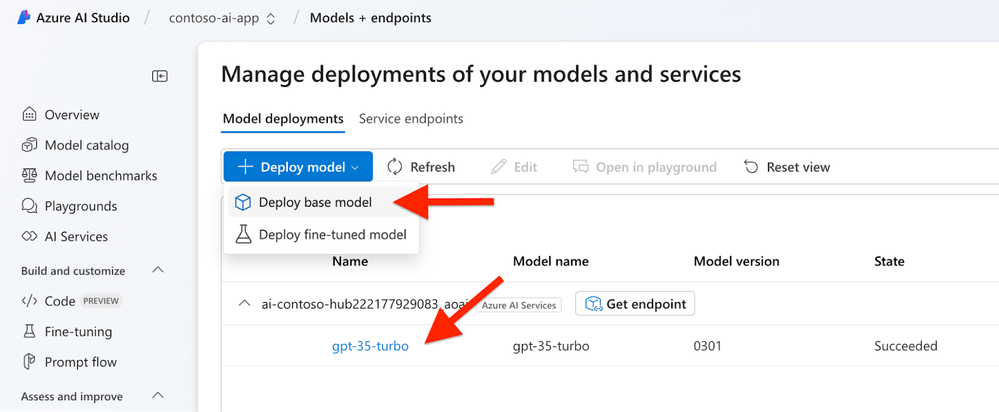Open the contoso-ai-app project switcher
This screenshot has width=999, height=412.
coord(222,18)
